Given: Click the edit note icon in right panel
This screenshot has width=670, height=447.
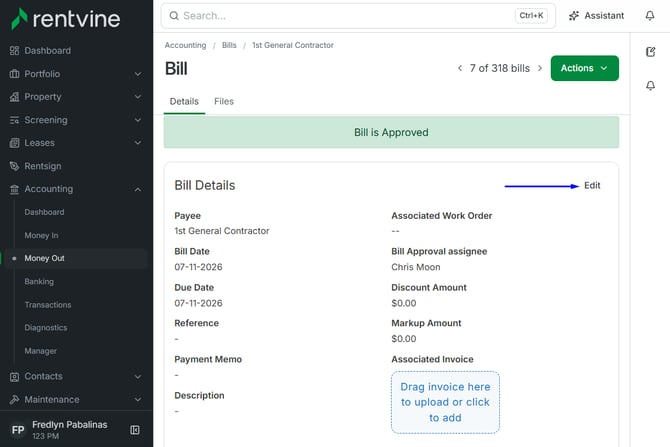Looking at the screenshot, I should point(651,52).
